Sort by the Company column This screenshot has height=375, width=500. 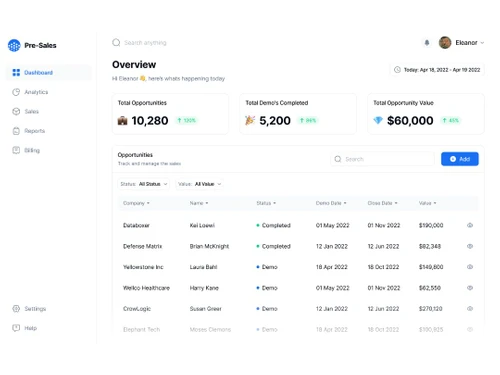[136, 203]
